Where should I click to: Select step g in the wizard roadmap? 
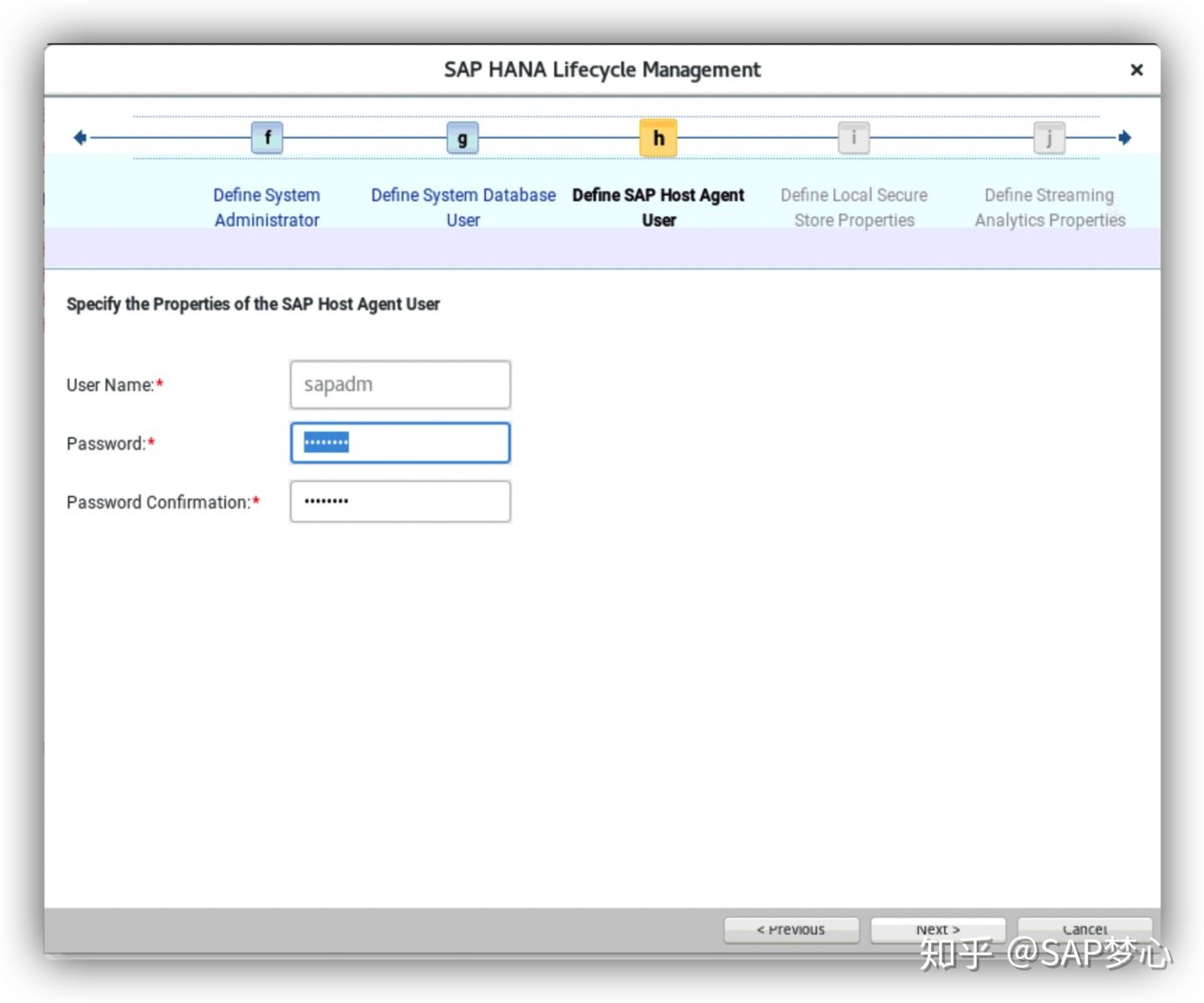pos(462,138)
